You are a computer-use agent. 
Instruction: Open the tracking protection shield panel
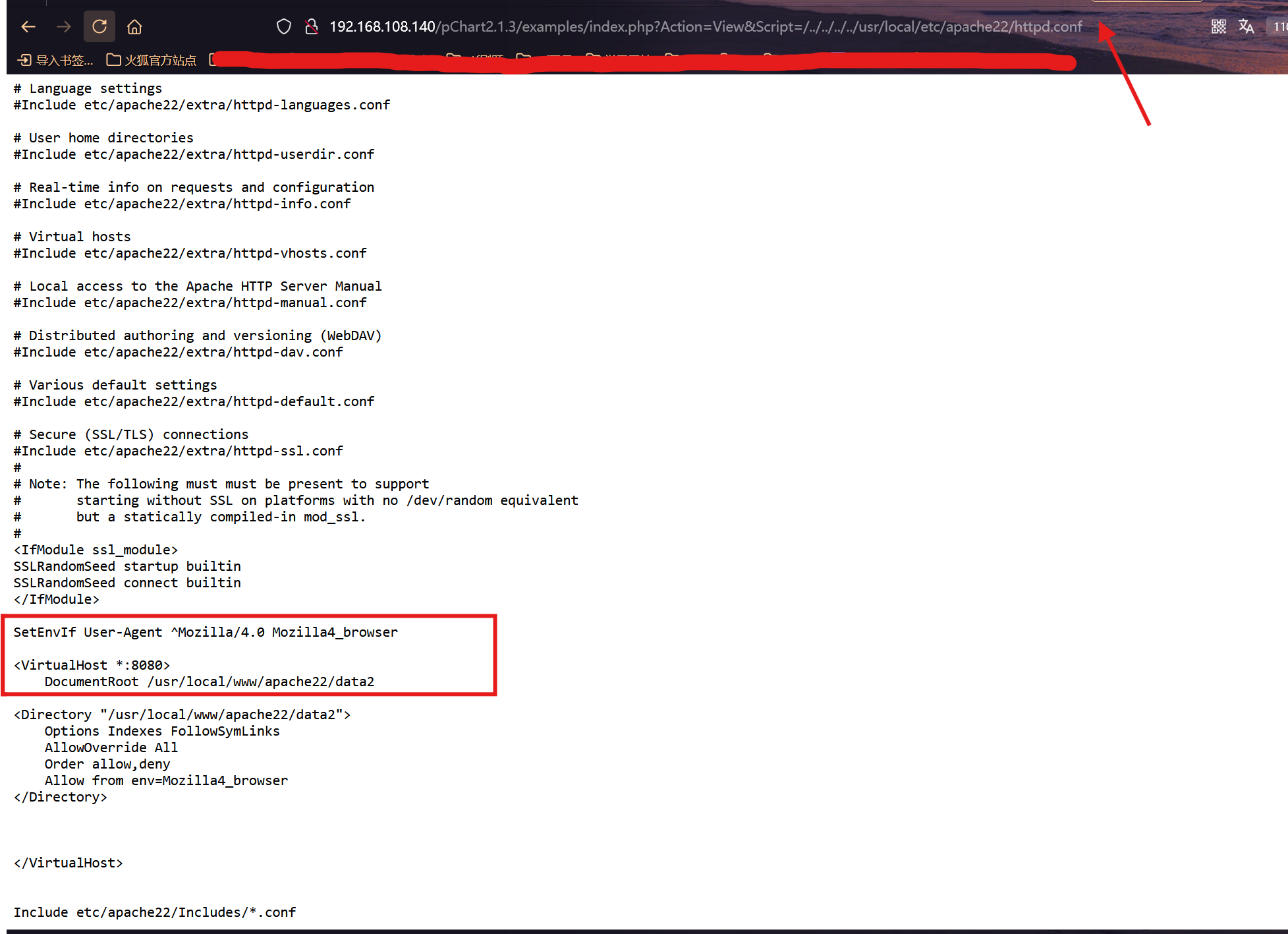[x=283, y=27]
